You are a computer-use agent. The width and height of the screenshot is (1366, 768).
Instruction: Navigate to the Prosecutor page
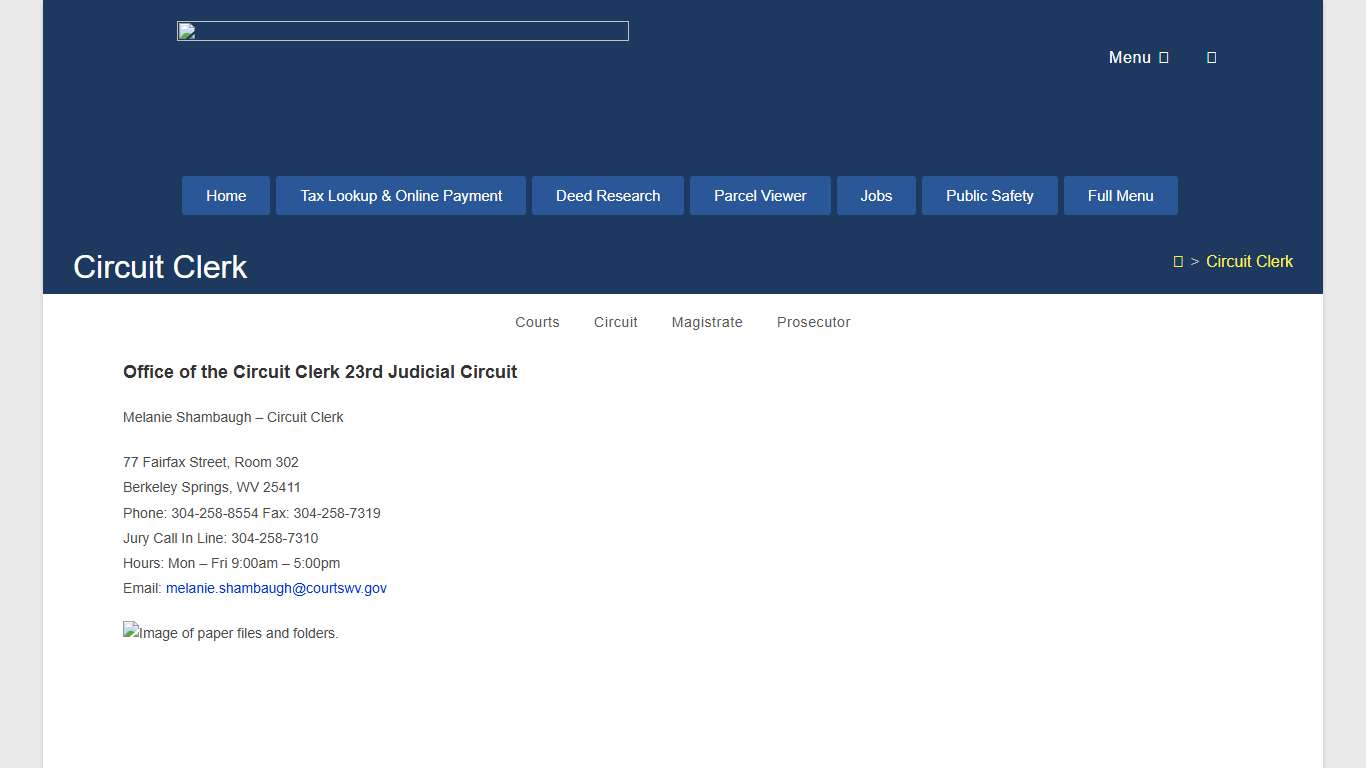(813, 322)
